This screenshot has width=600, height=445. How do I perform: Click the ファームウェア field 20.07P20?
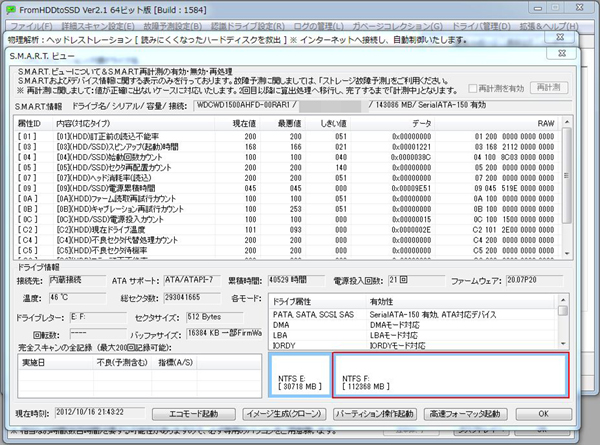[x=535, y=280]
